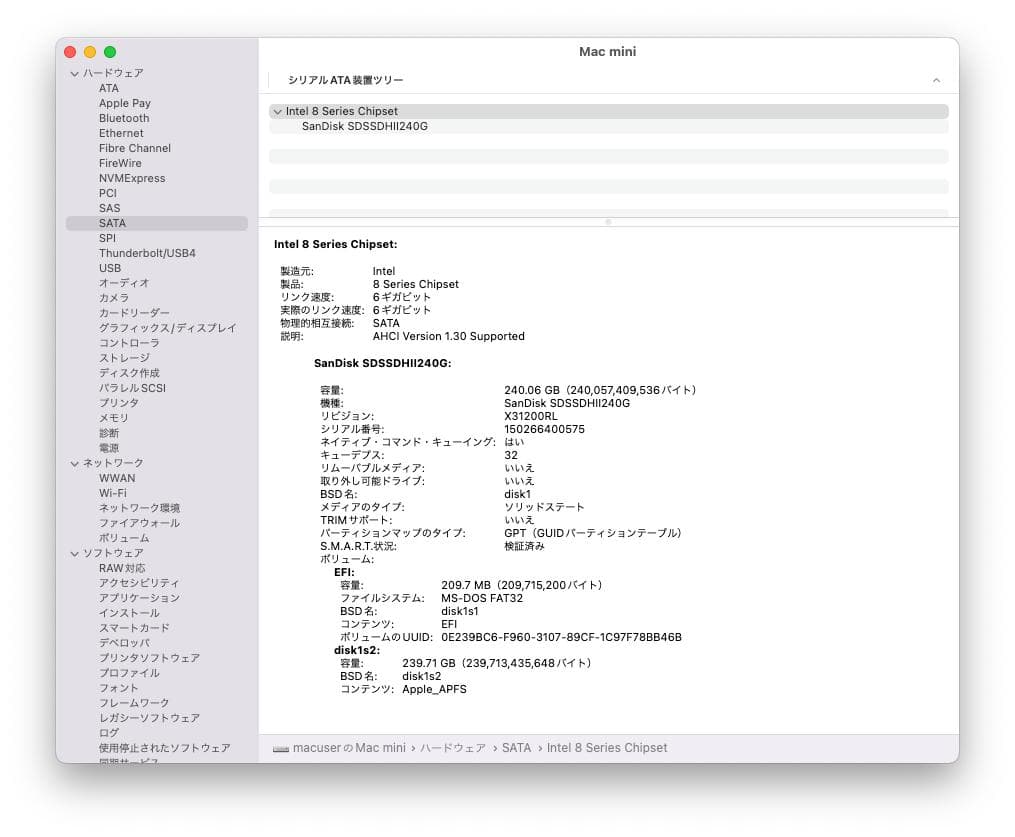This screenshot has height=837, width=1015.
Task: Collapse the シリアルATA装置ツリー panel with its chevron
Action: (936, 79)
